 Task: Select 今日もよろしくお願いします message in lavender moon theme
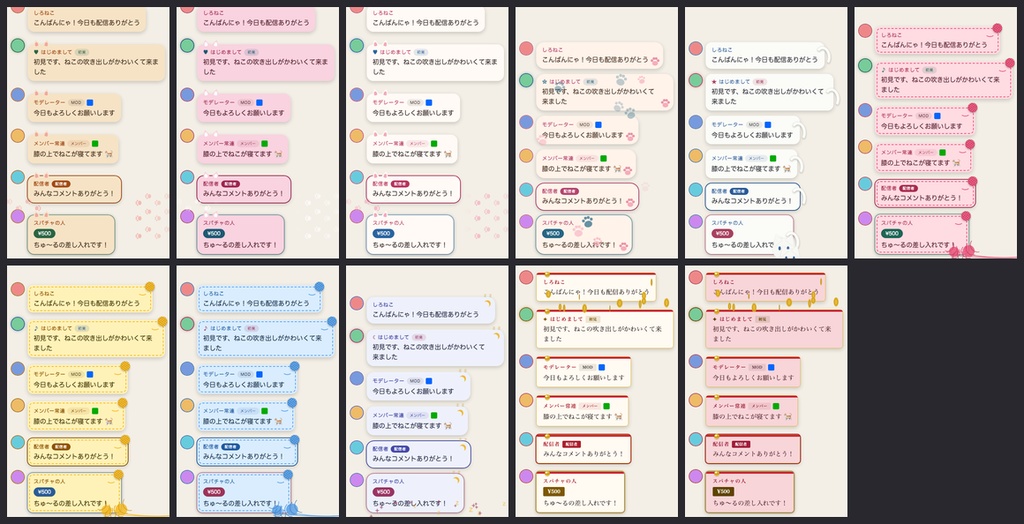(413, 391)
